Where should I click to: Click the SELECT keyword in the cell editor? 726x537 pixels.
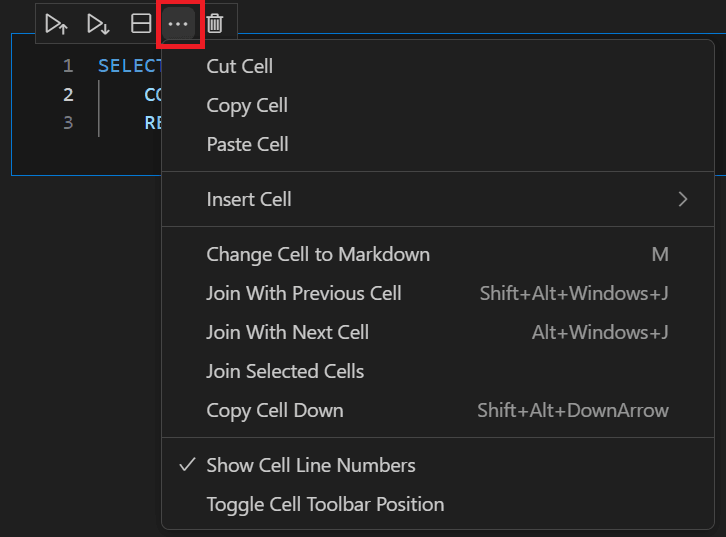[129, 66]
